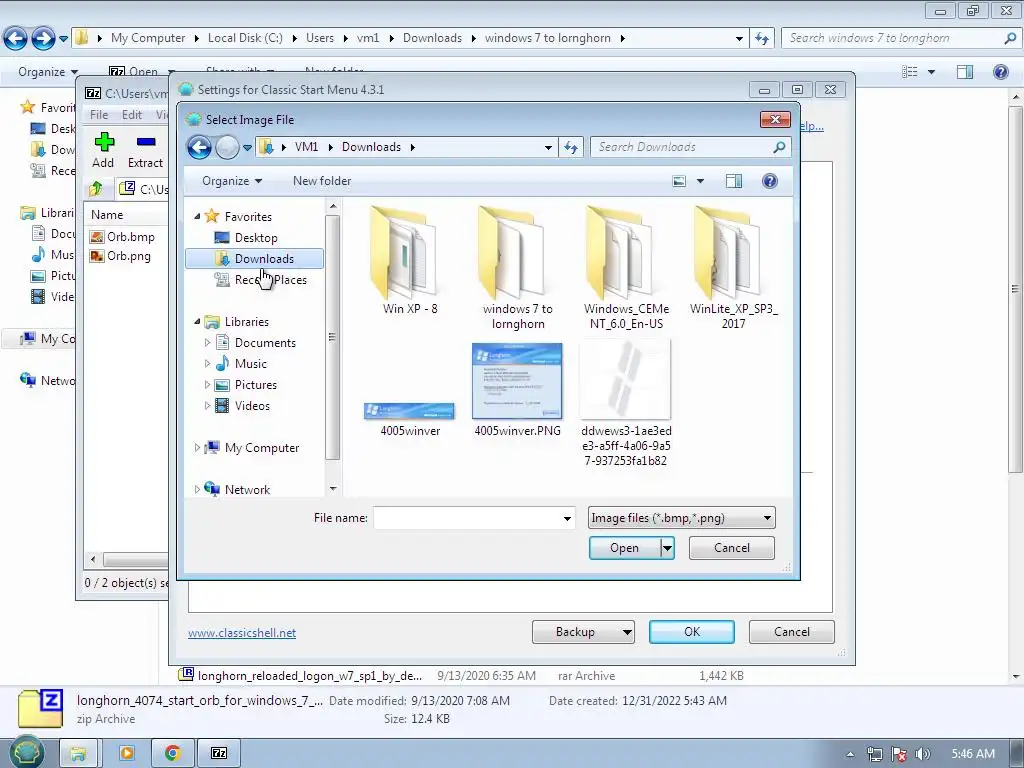Open the split arrow beside Open button
This screenshot has height=768, width=1024.
point(667,548)
